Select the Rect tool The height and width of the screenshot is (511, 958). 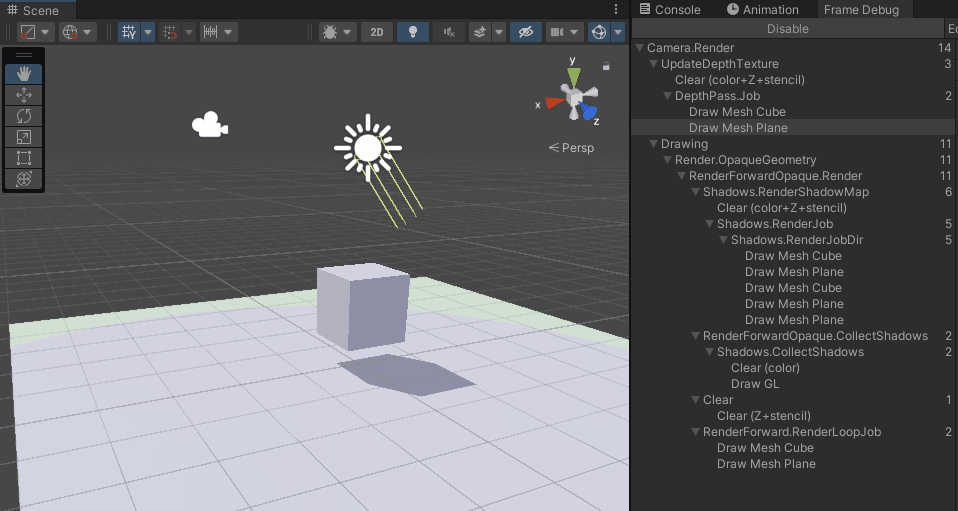tap(24, 158)
